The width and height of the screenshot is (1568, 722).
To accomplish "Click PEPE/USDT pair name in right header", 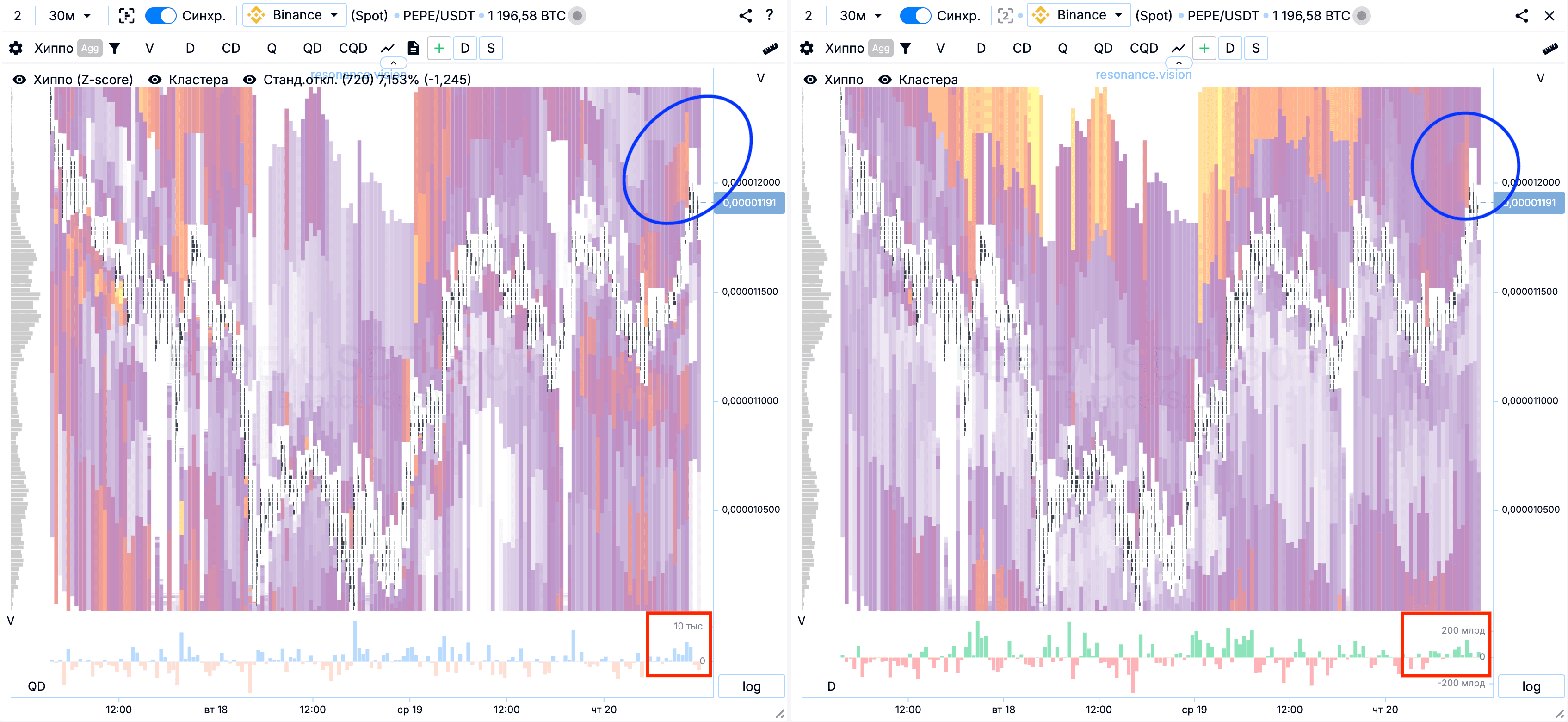I will click(x=1223, y=15).
